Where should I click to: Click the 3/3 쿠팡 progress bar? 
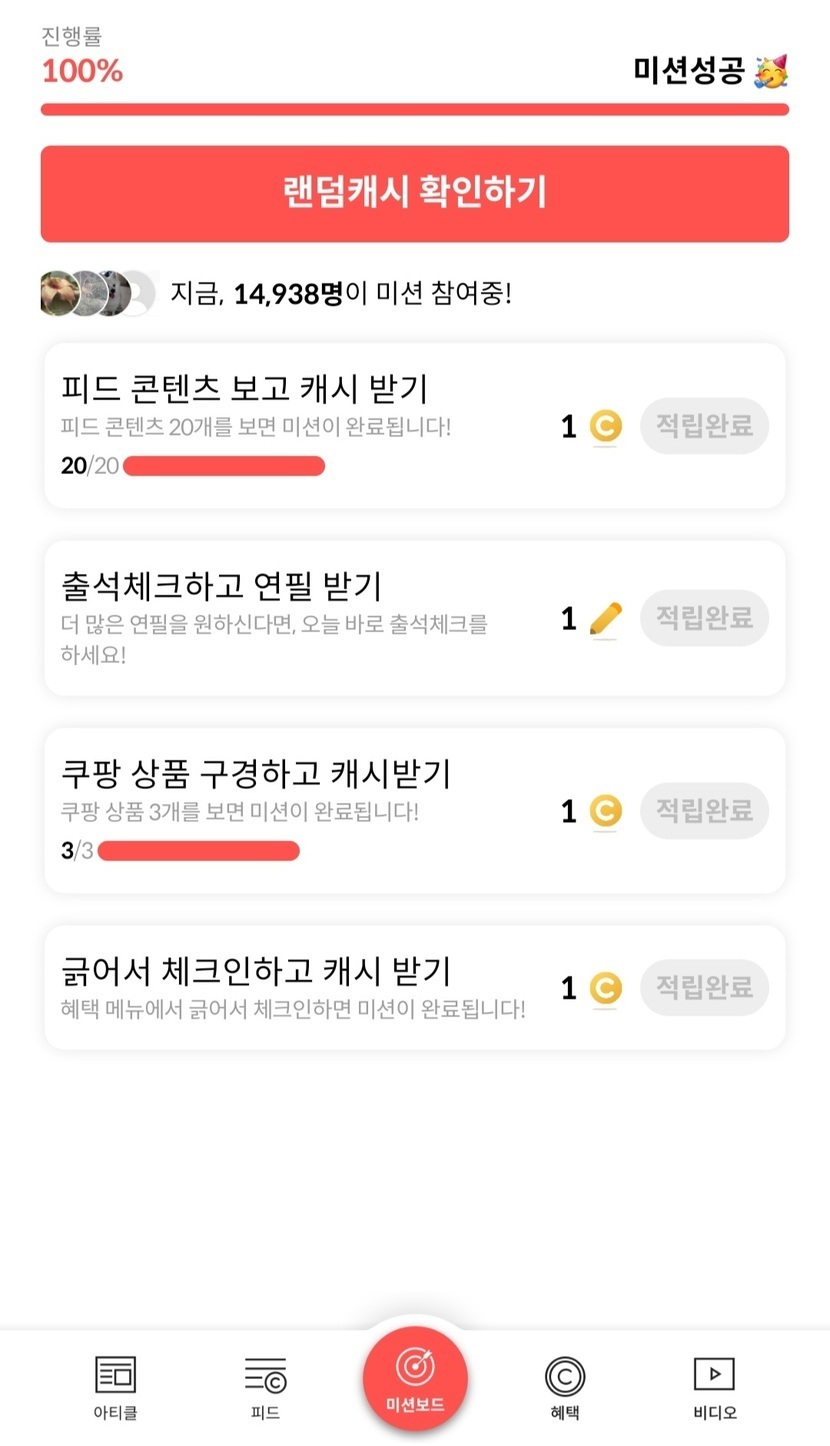[x=199, y=851]
